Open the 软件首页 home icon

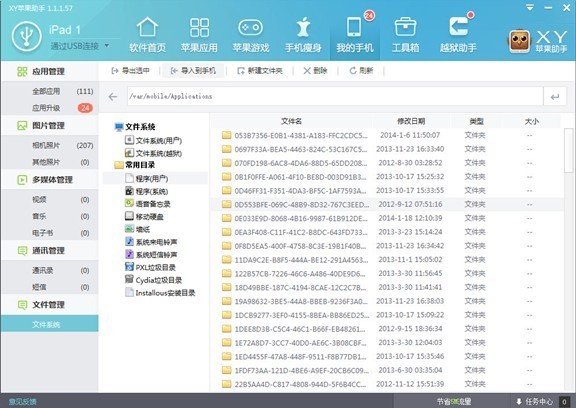147,28
